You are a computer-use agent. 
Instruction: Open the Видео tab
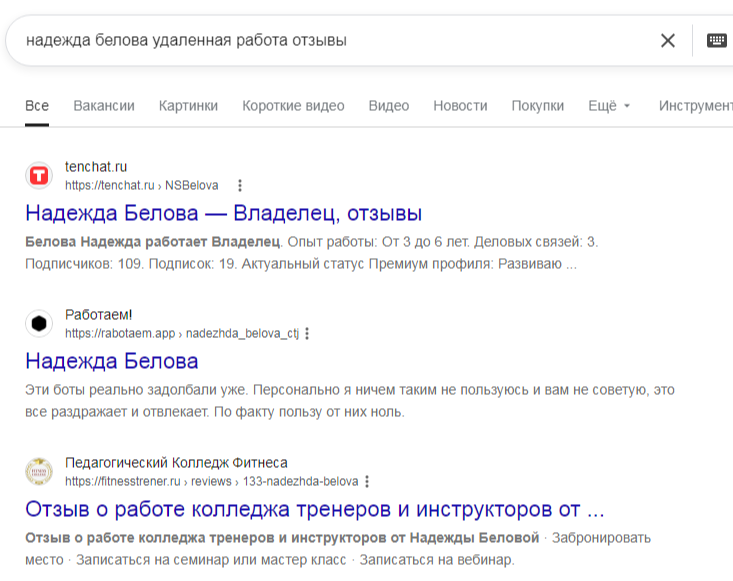click(x=389, y=106)
